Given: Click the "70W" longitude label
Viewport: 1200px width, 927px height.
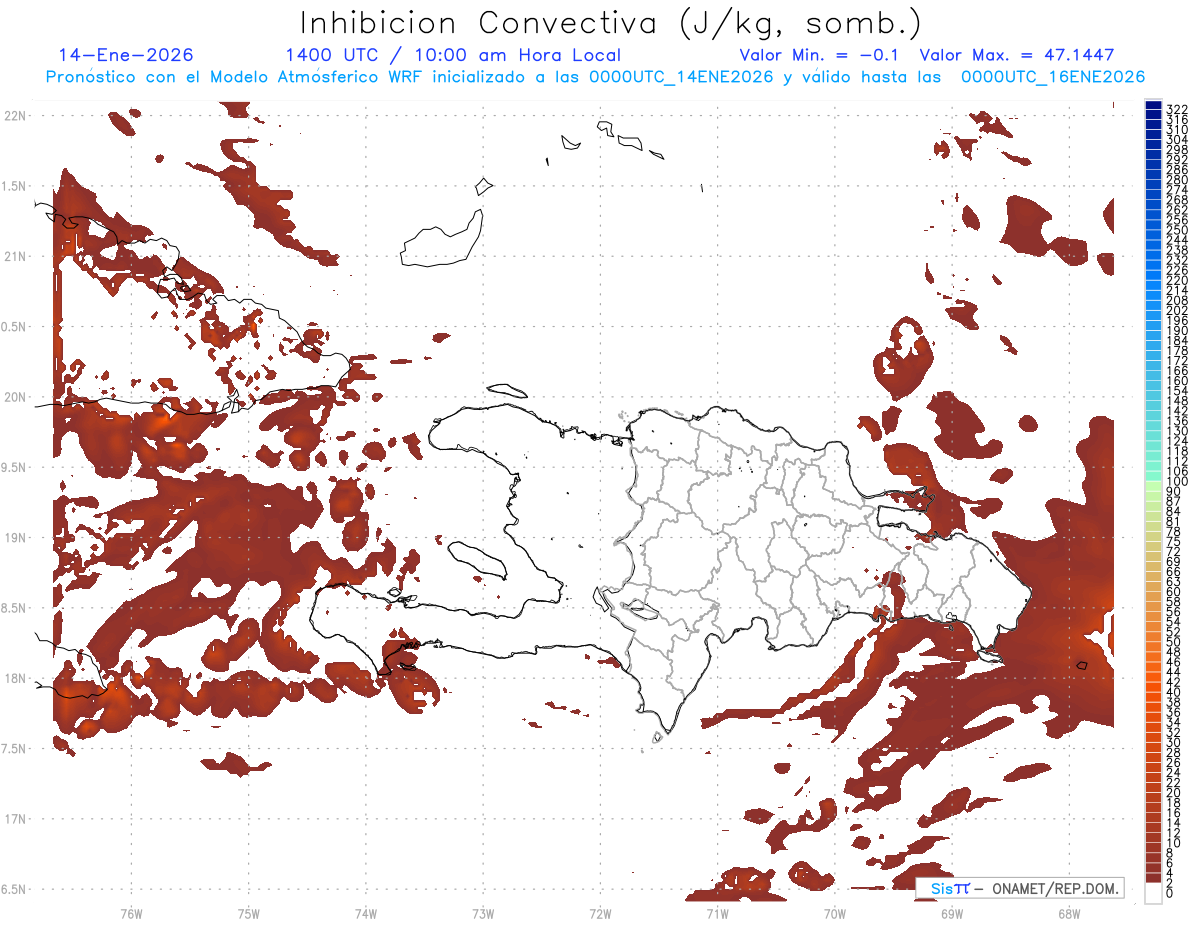Looking at the screenshot, I should tap(834, 913).
